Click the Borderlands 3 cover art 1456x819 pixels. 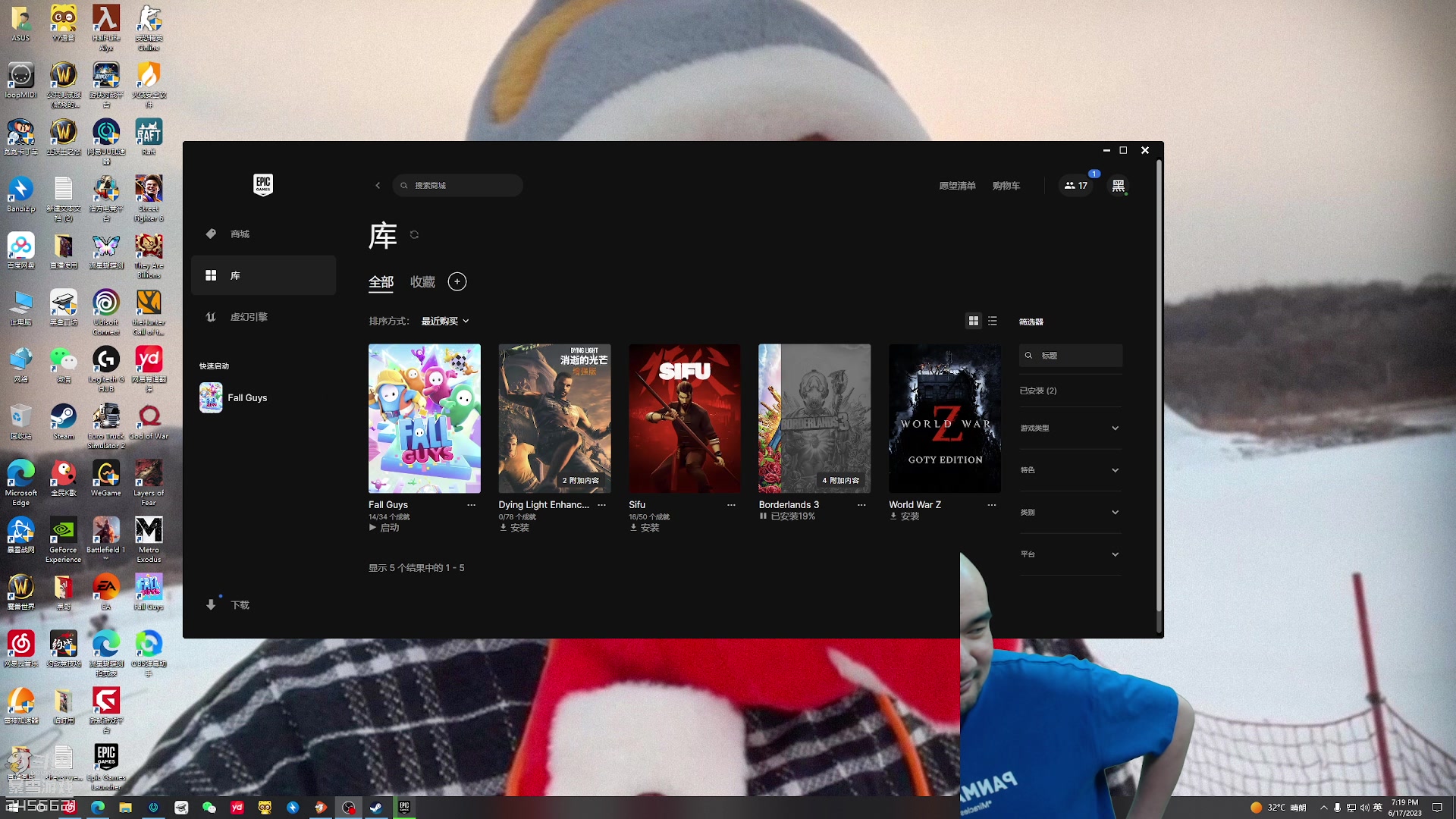814,419
